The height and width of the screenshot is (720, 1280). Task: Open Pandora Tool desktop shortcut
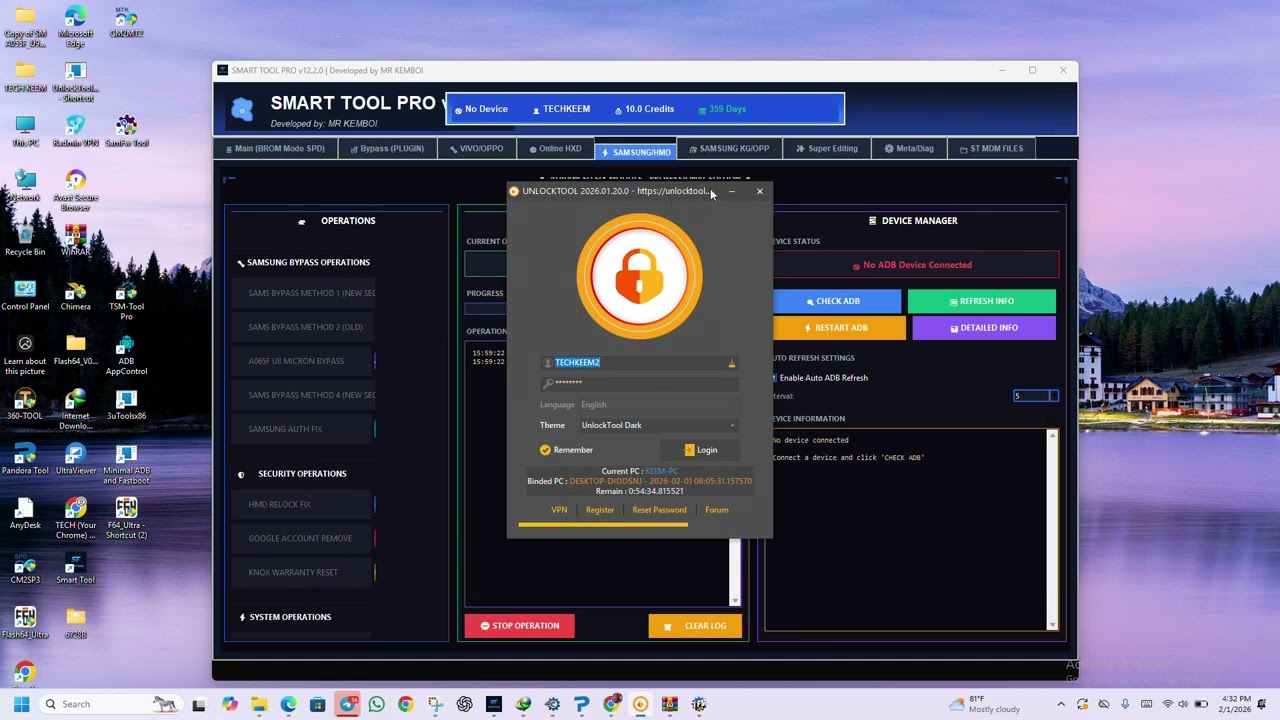point(25,460)
